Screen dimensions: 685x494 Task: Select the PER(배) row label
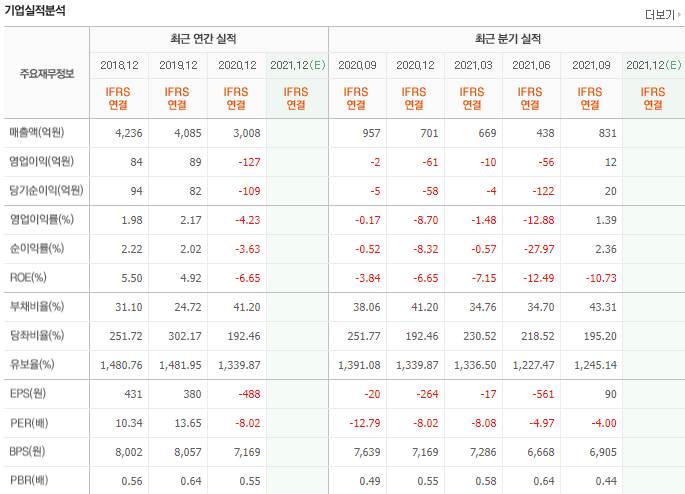29,423
